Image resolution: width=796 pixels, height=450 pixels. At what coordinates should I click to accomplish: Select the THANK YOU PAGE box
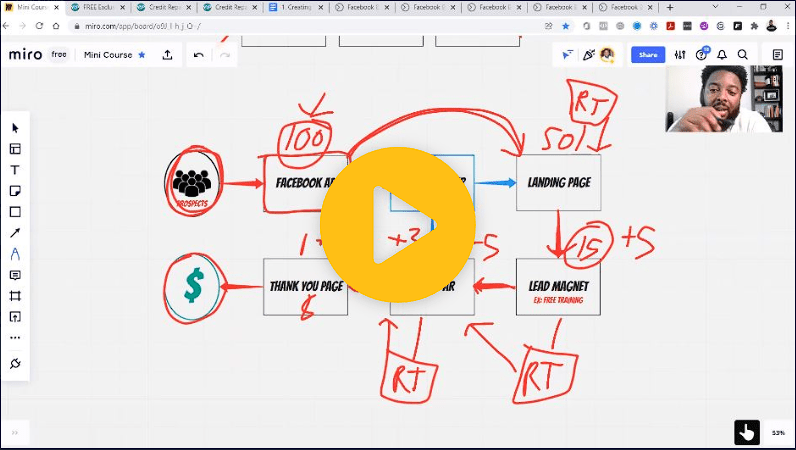click(306, 287)
